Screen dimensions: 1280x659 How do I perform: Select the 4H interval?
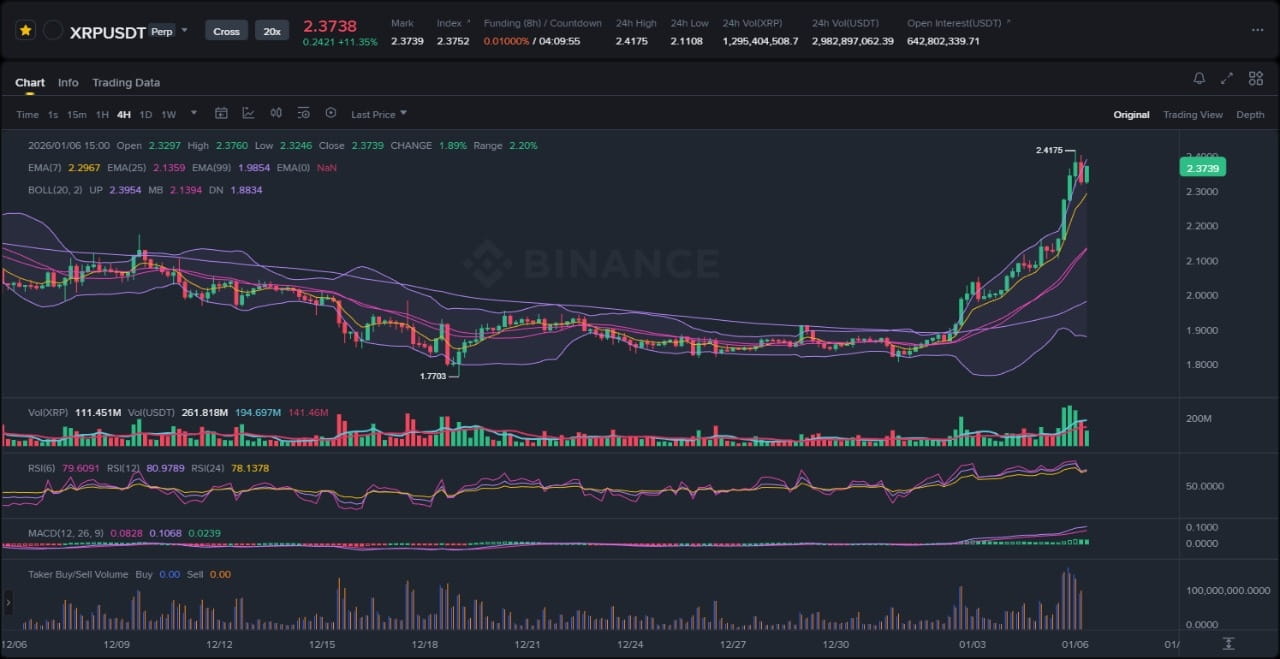point(124,115)
